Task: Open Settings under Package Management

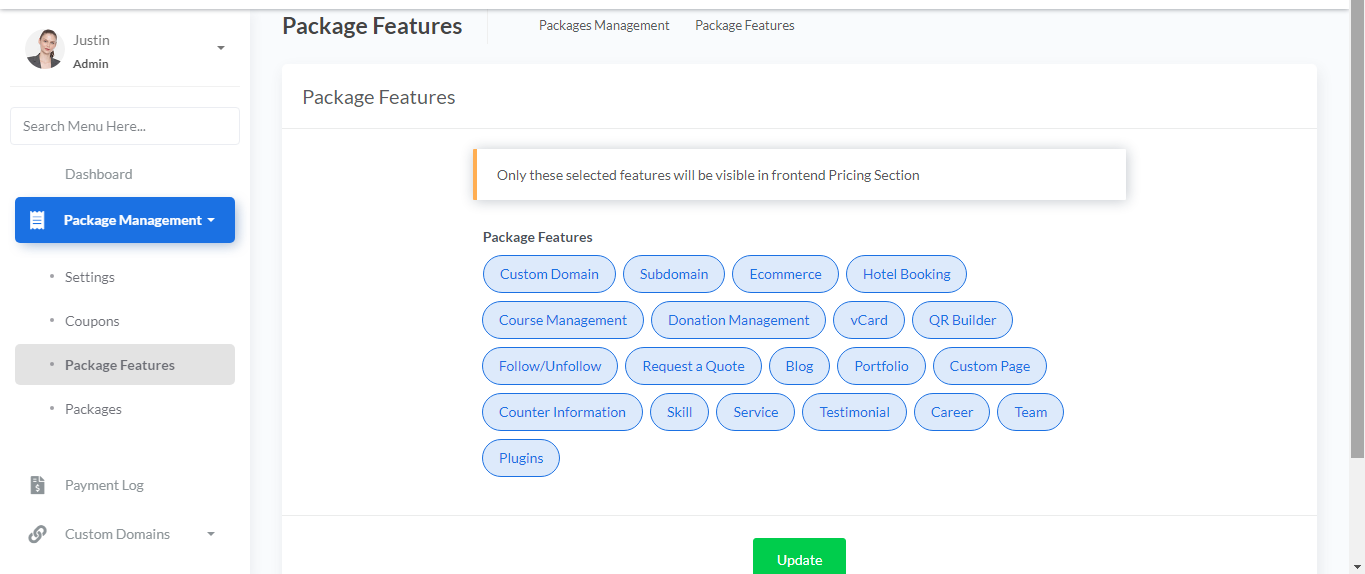Action: pyautogui.click(x=90, y=277)
